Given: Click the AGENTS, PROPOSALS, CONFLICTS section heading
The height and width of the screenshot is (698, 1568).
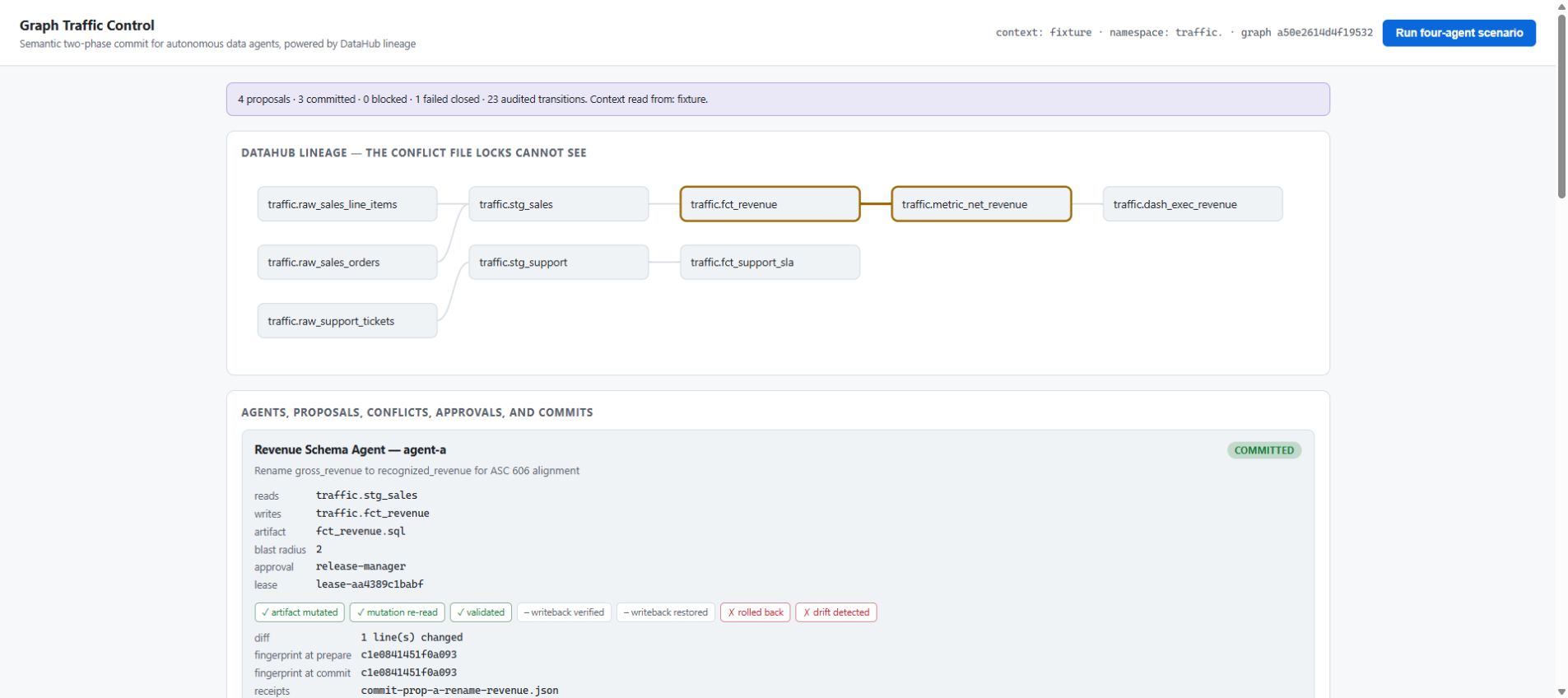Looking at the screenshot, I should pyautogui.click(x=417, y=412).
